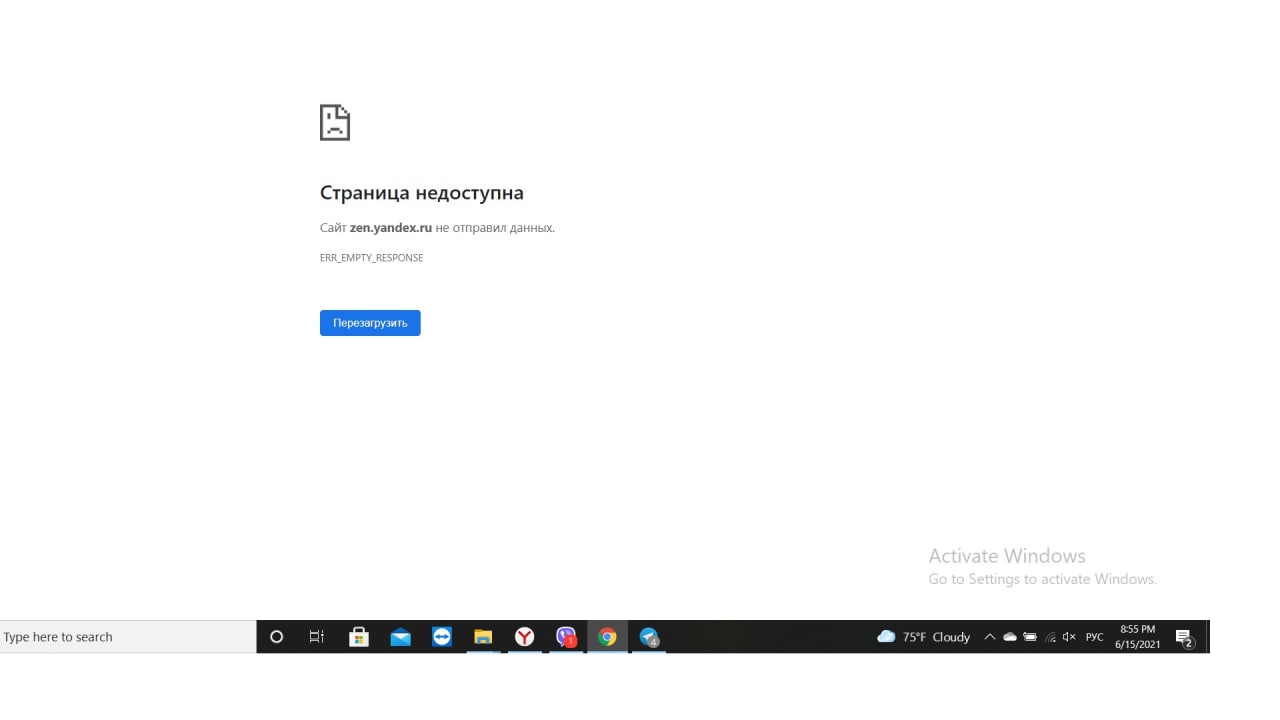Screen dimensions: 1280x720
Task: Click the Google Chrome taskbar icon
Action: pos(607,637)
